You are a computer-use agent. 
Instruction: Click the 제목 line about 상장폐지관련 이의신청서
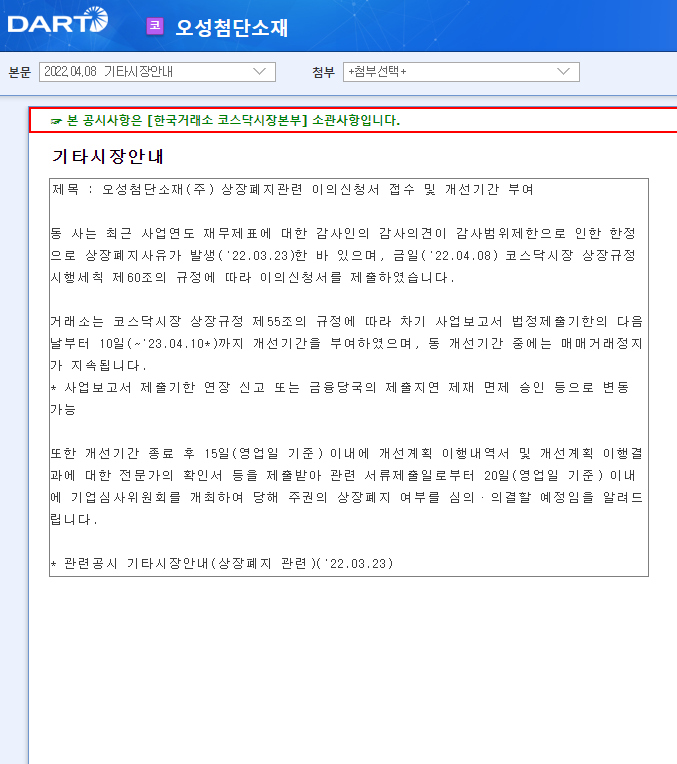point(292,189)
